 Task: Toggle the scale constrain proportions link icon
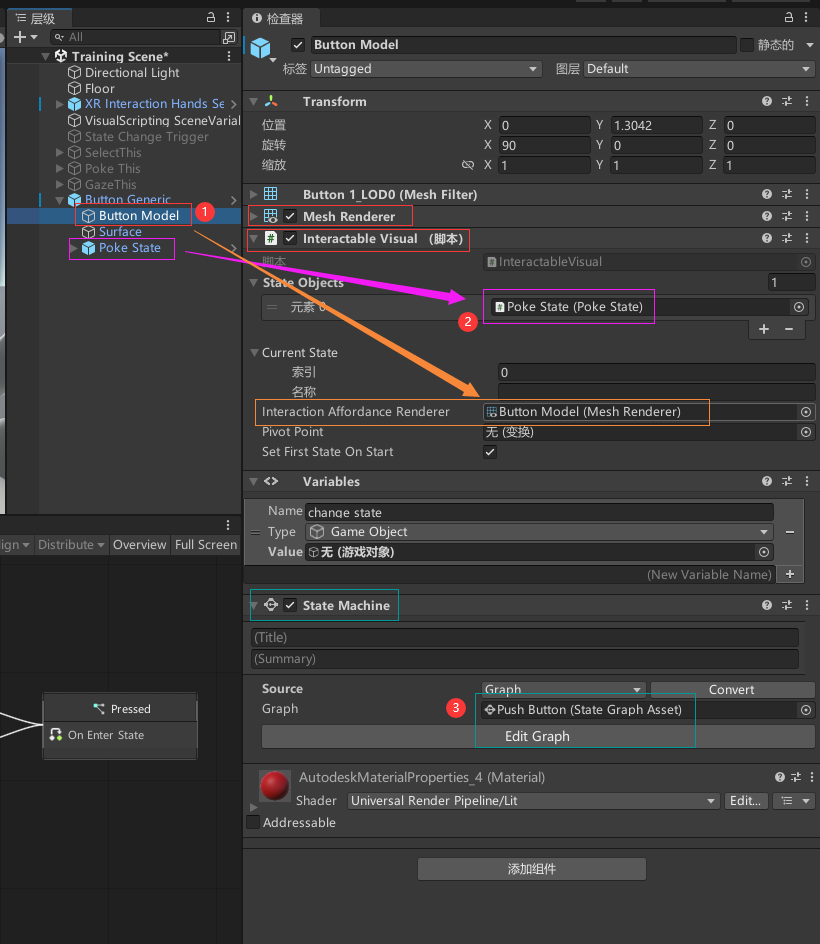tap(467, 165)
